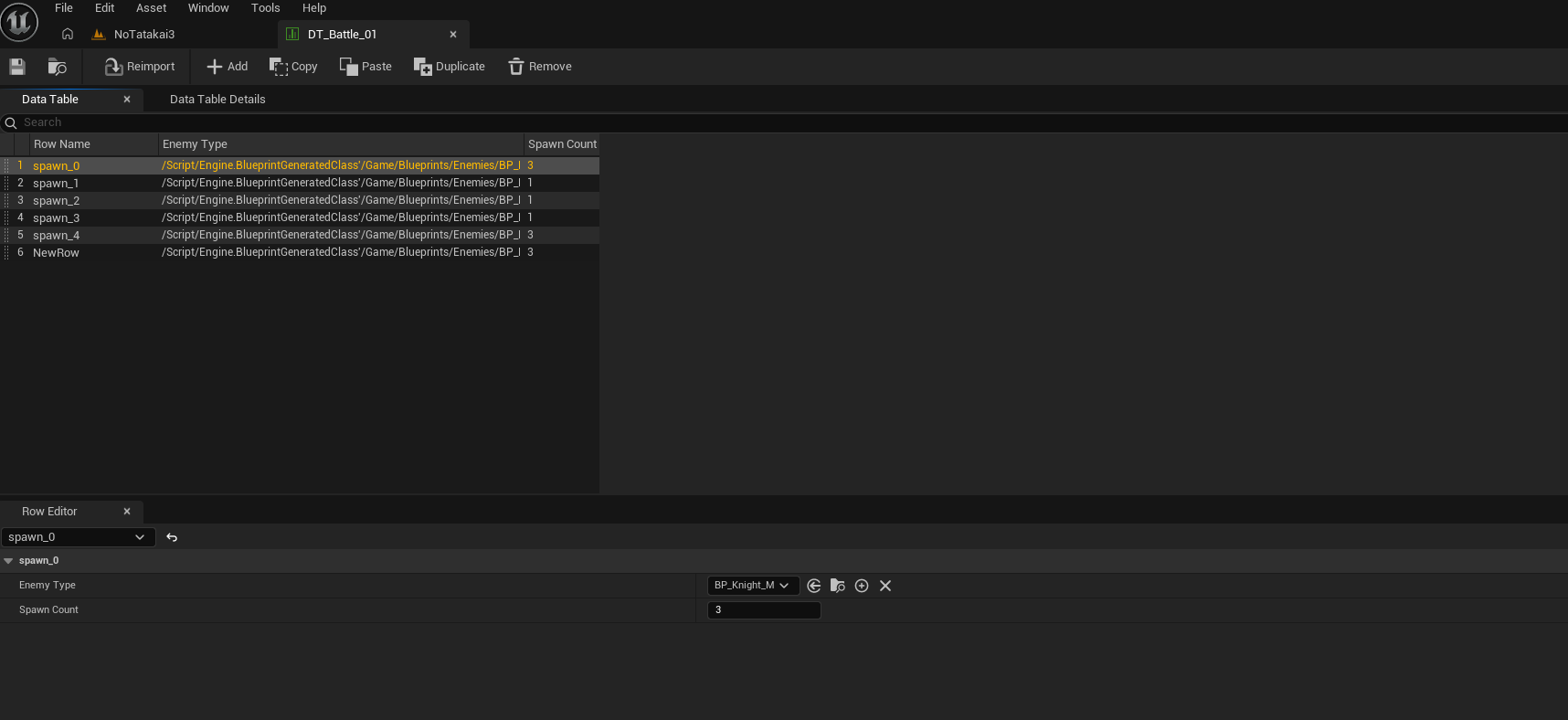This screenshot has height=720, width=1568.
Task: Close the DT_Battle_01 tab
Action: [x=453, y=35]
